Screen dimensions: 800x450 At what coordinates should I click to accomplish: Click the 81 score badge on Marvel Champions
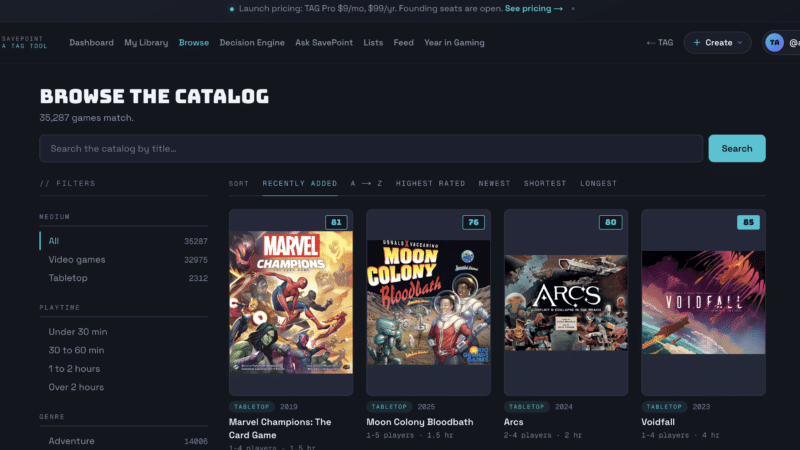coord(336,222)
